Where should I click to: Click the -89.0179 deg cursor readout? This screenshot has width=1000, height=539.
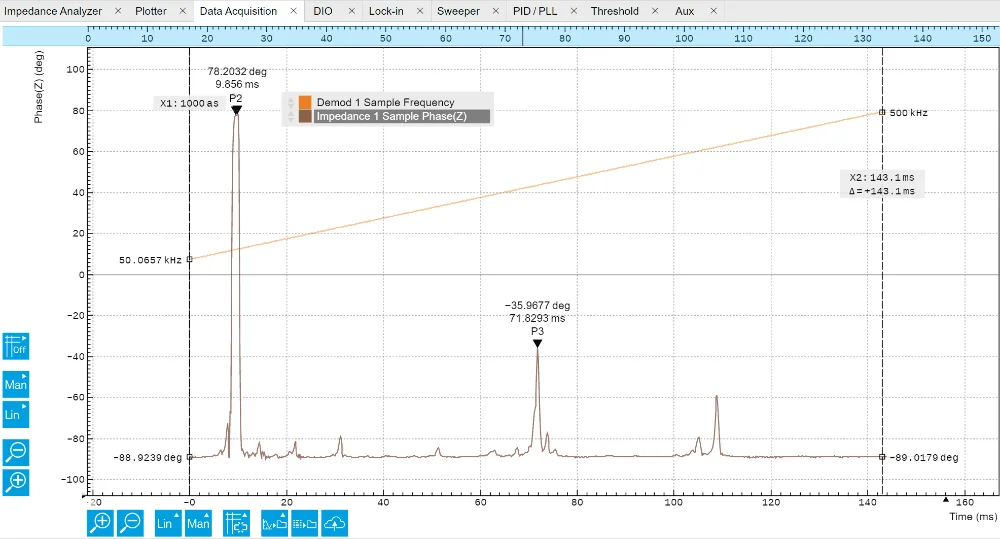[923, 457]
